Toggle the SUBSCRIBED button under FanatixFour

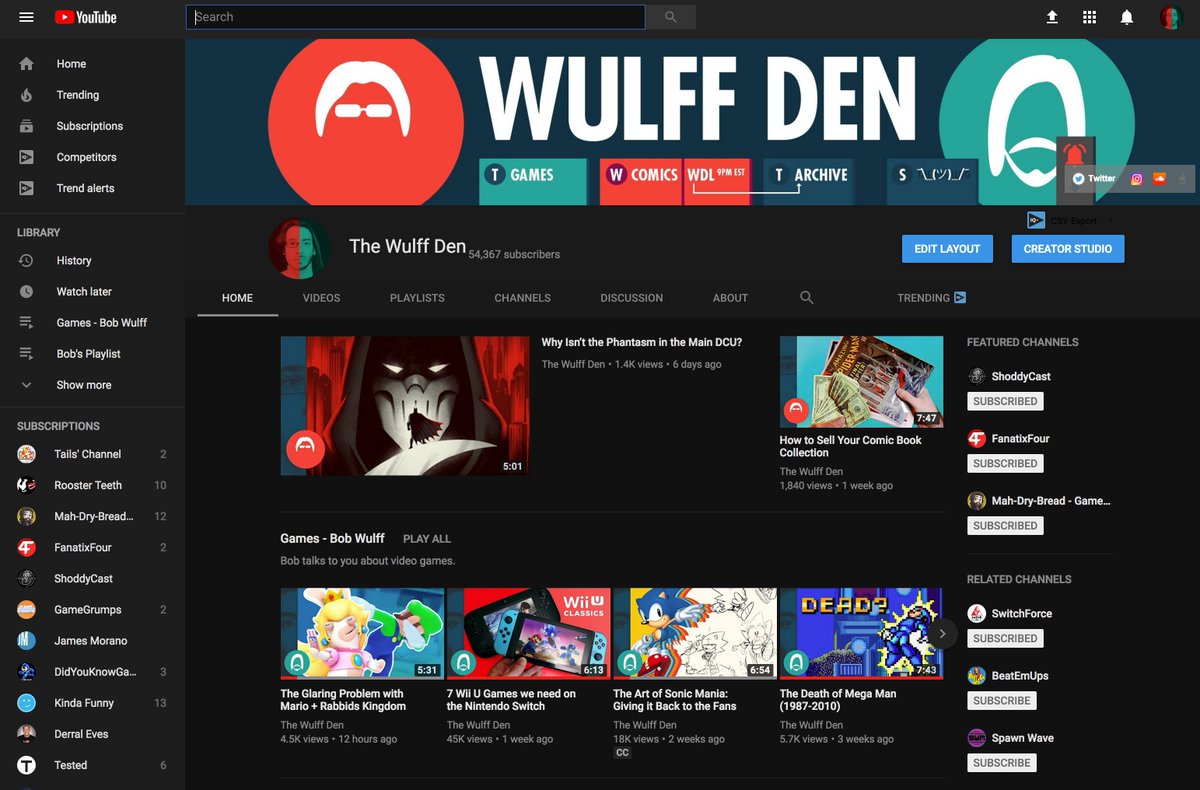pos(1005,463)
